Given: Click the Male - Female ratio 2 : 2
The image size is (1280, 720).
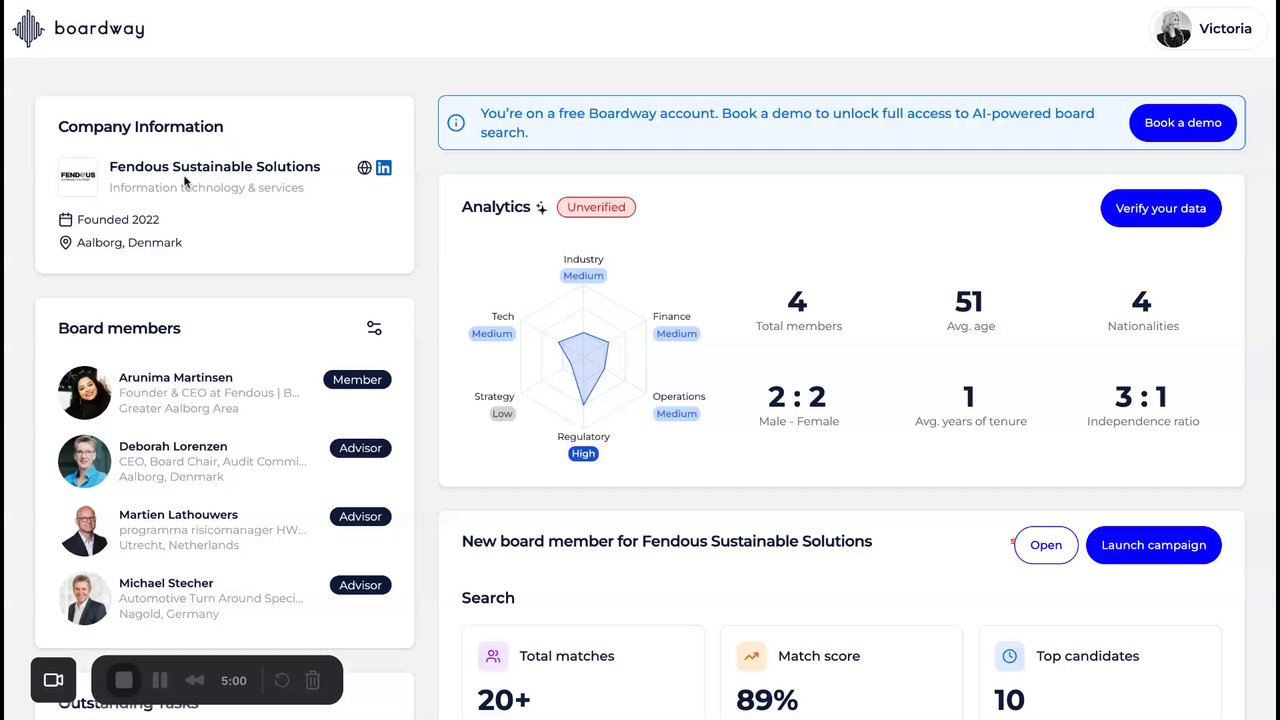Looking at the screenshot, I should 797,397.
